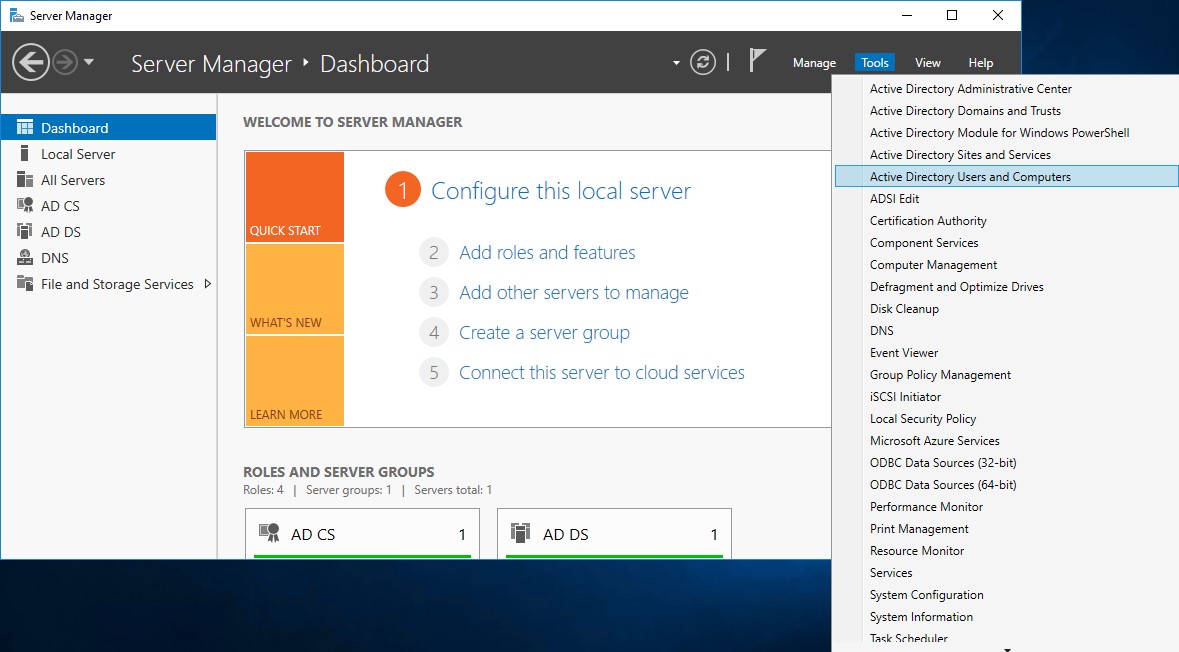Click File and Storage Services icon

point(25,284)
